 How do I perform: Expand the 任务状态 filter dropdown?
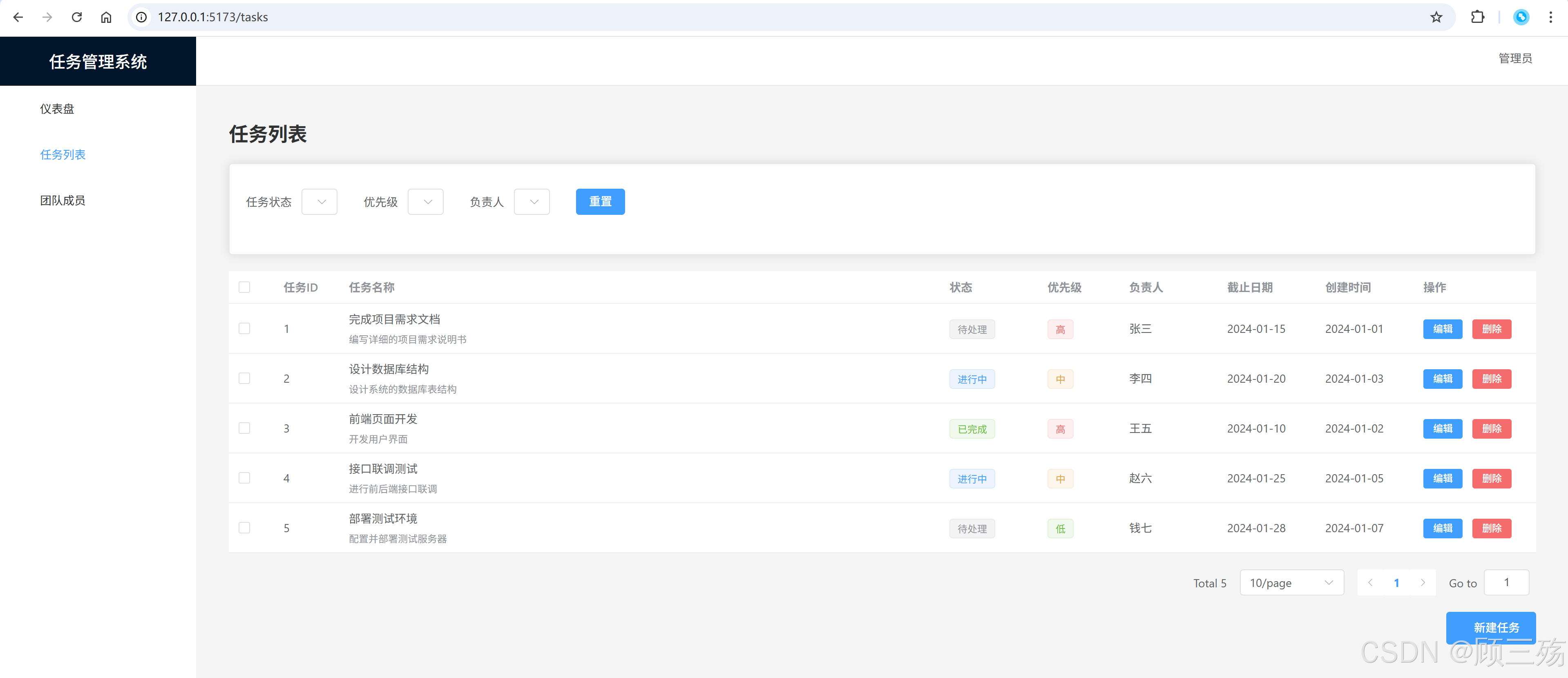click(x=319, y=202)
